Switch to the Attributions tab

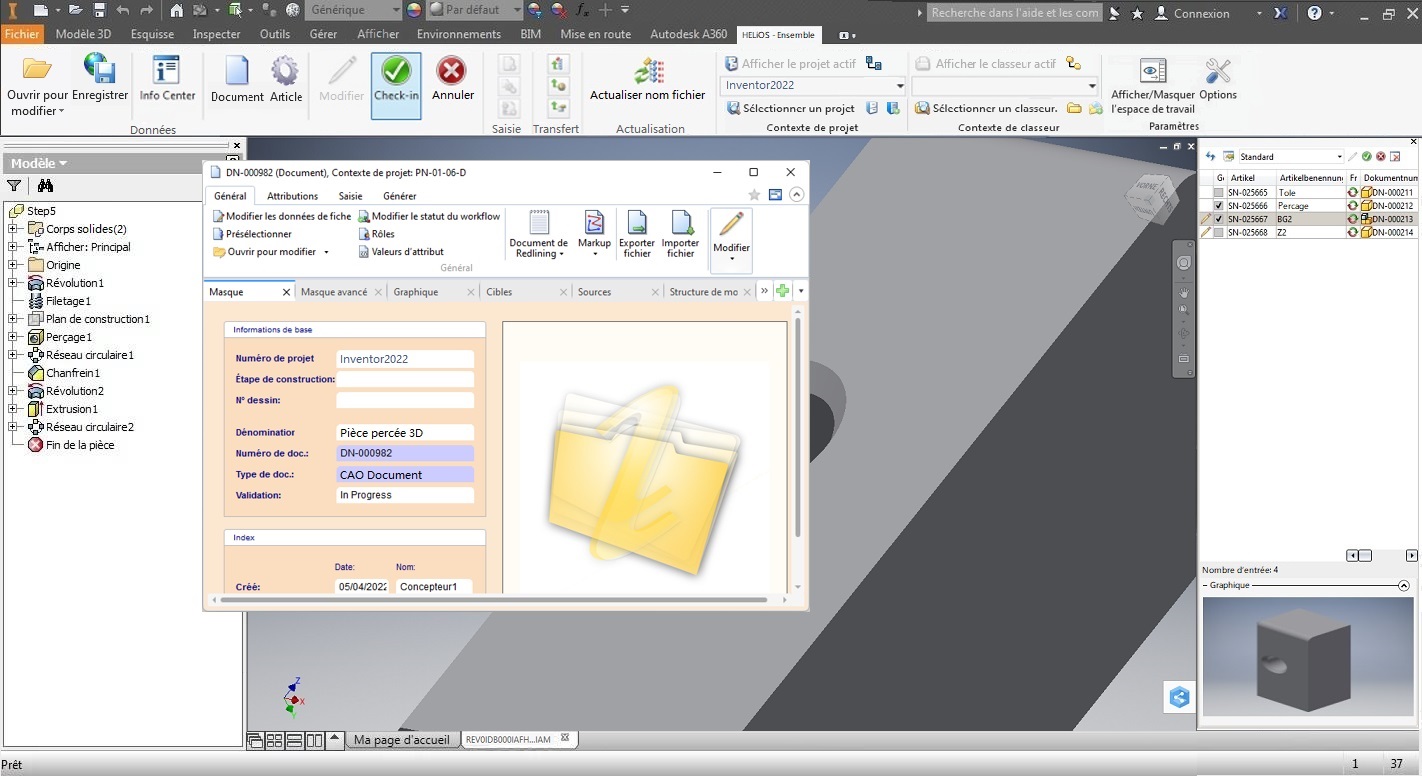coord(292,196)
